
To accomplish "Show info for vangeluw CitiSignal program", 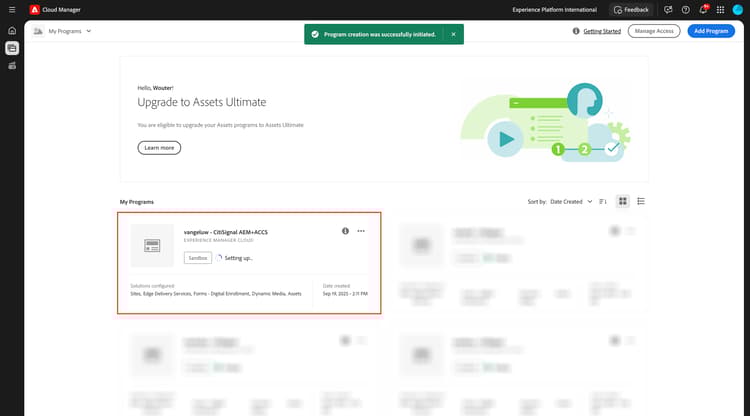I will point(345,231).
